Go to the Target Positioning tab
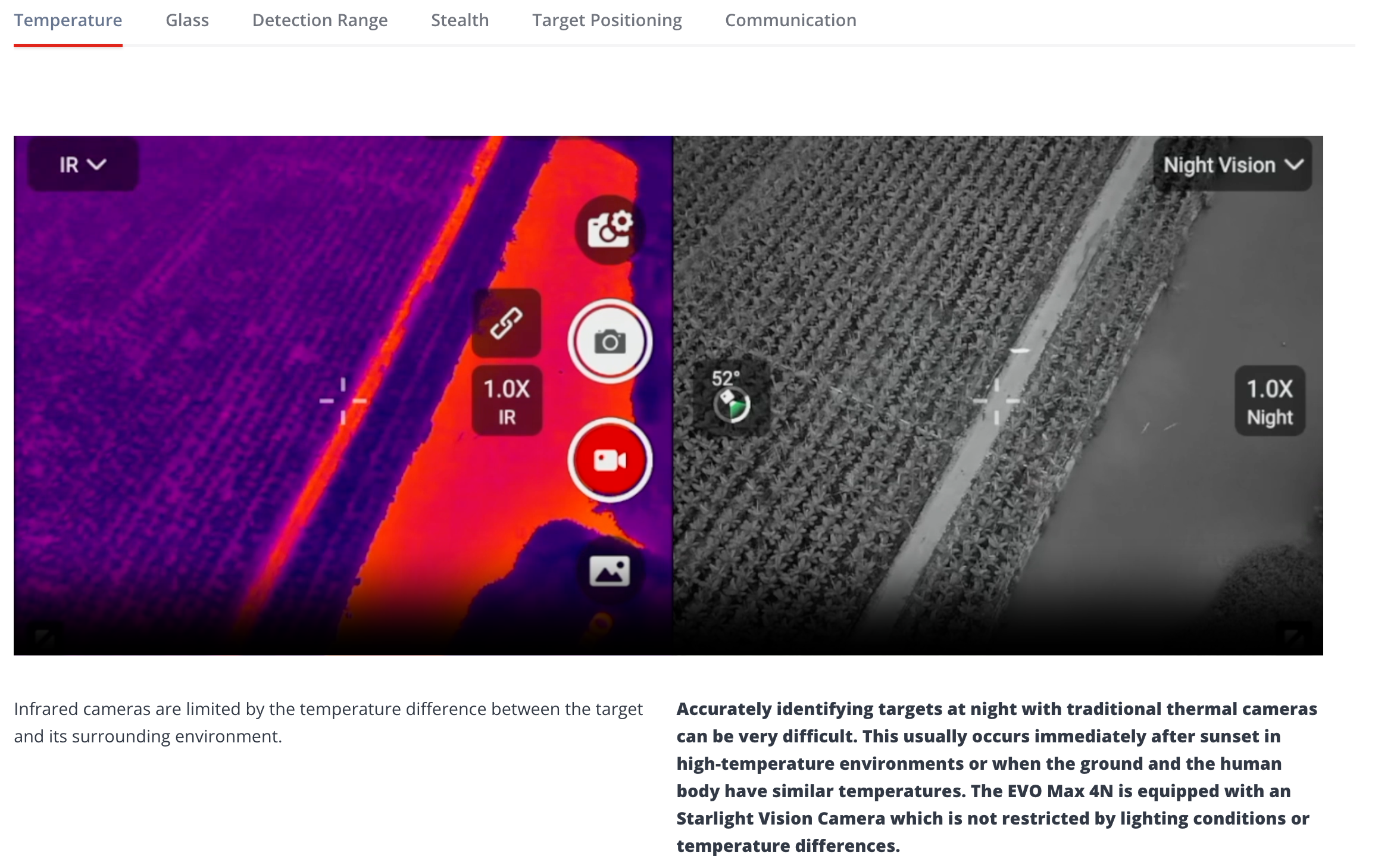1400x868 pixels. click(607, 21)
